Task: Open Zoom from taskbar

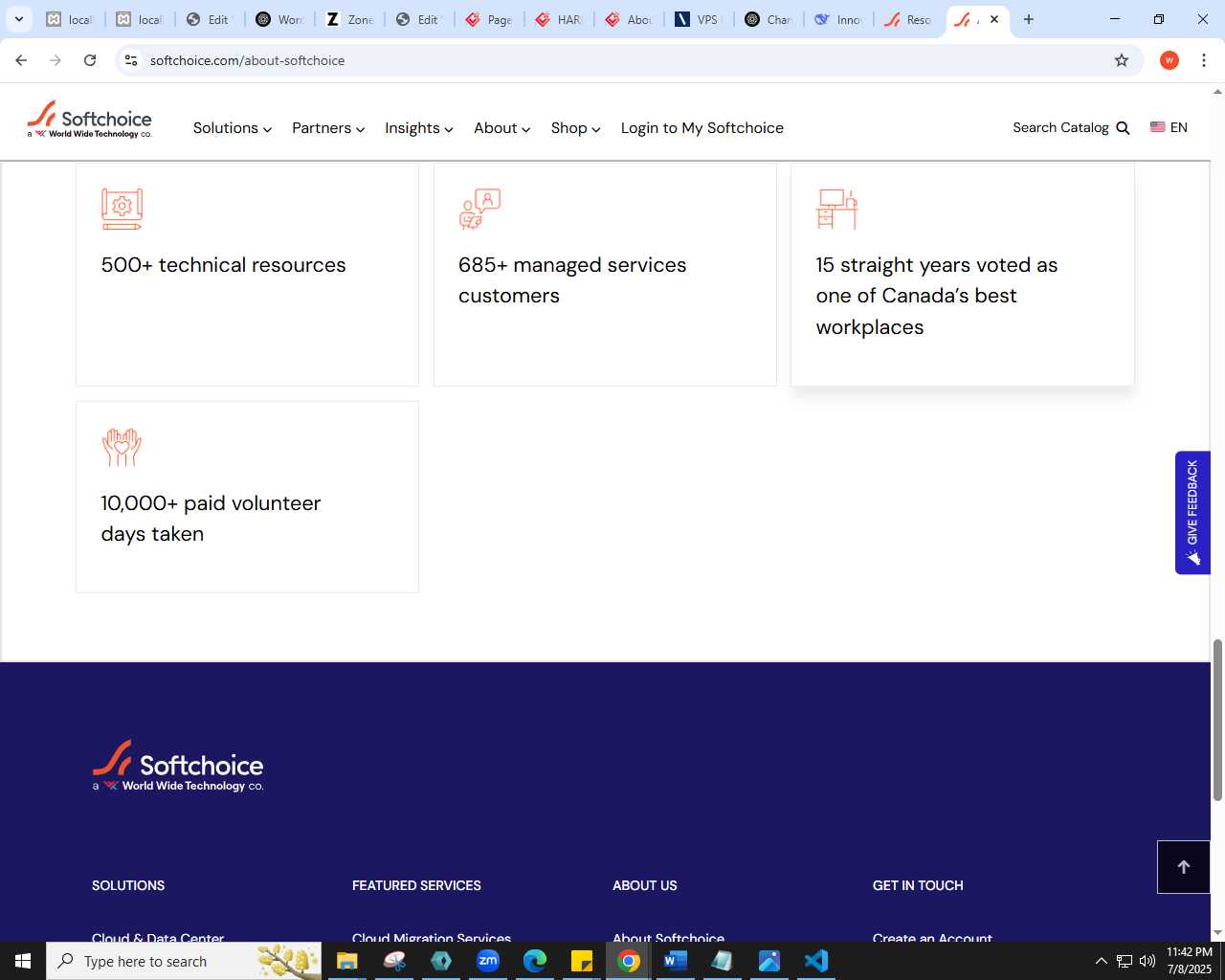Action: coord(488,961)
